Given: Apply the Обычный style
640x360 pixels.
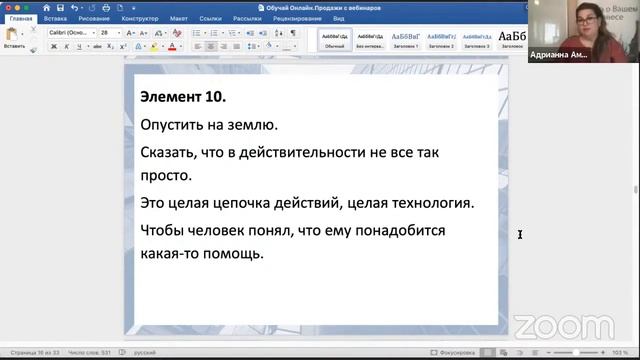Looking at the screenshot, I should tap(335, 40).
